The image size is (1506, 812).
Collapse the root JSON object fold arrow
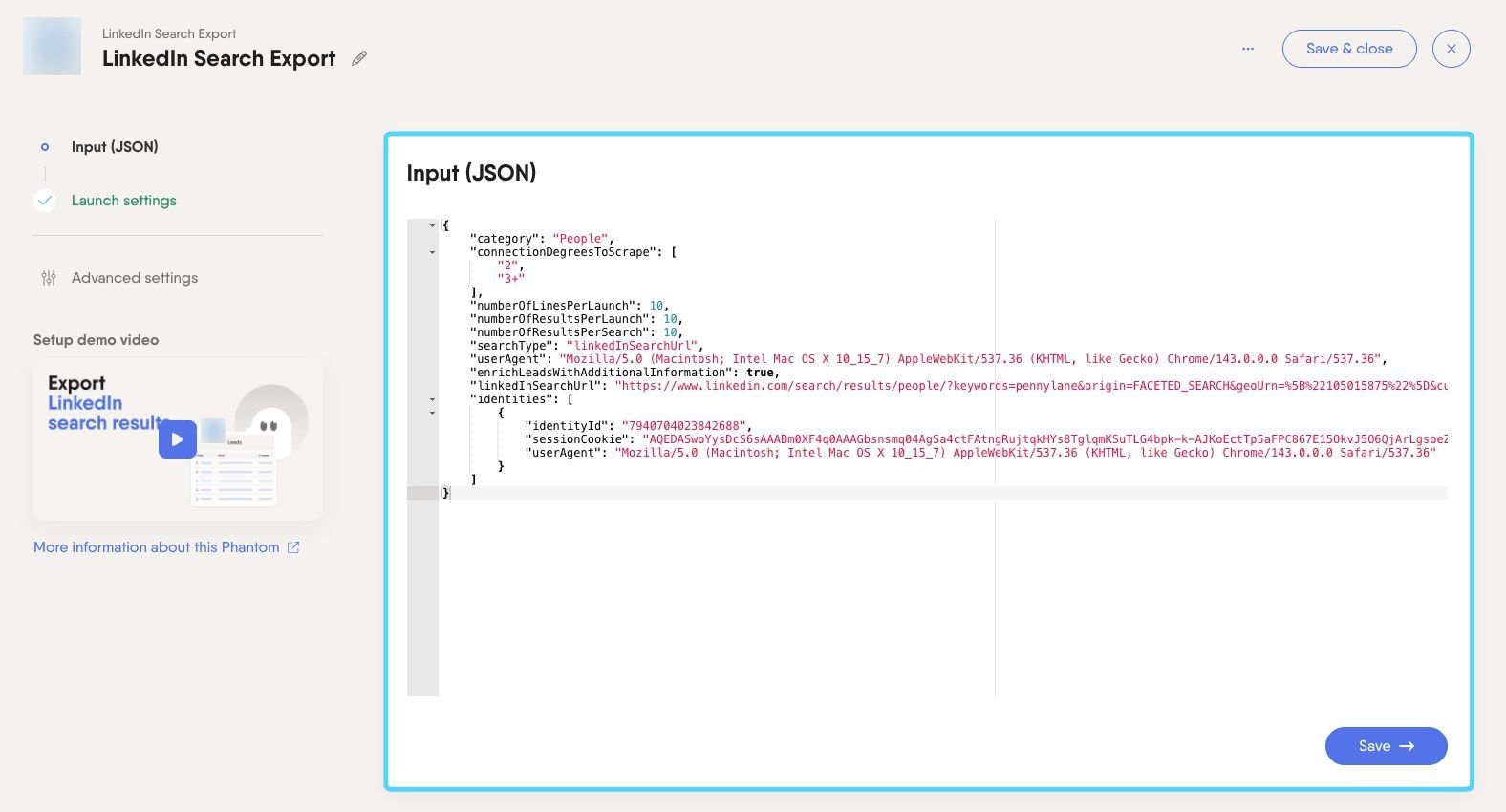coord(432,226)
